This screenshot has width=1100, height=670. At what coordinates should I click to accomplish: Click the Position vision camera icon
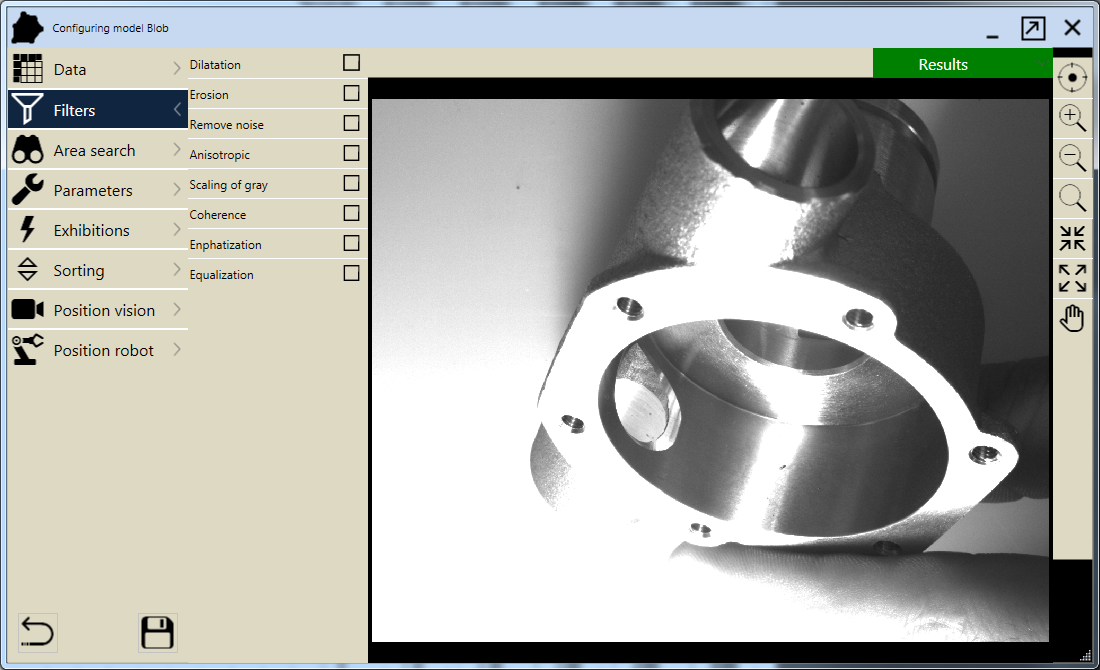27,309
